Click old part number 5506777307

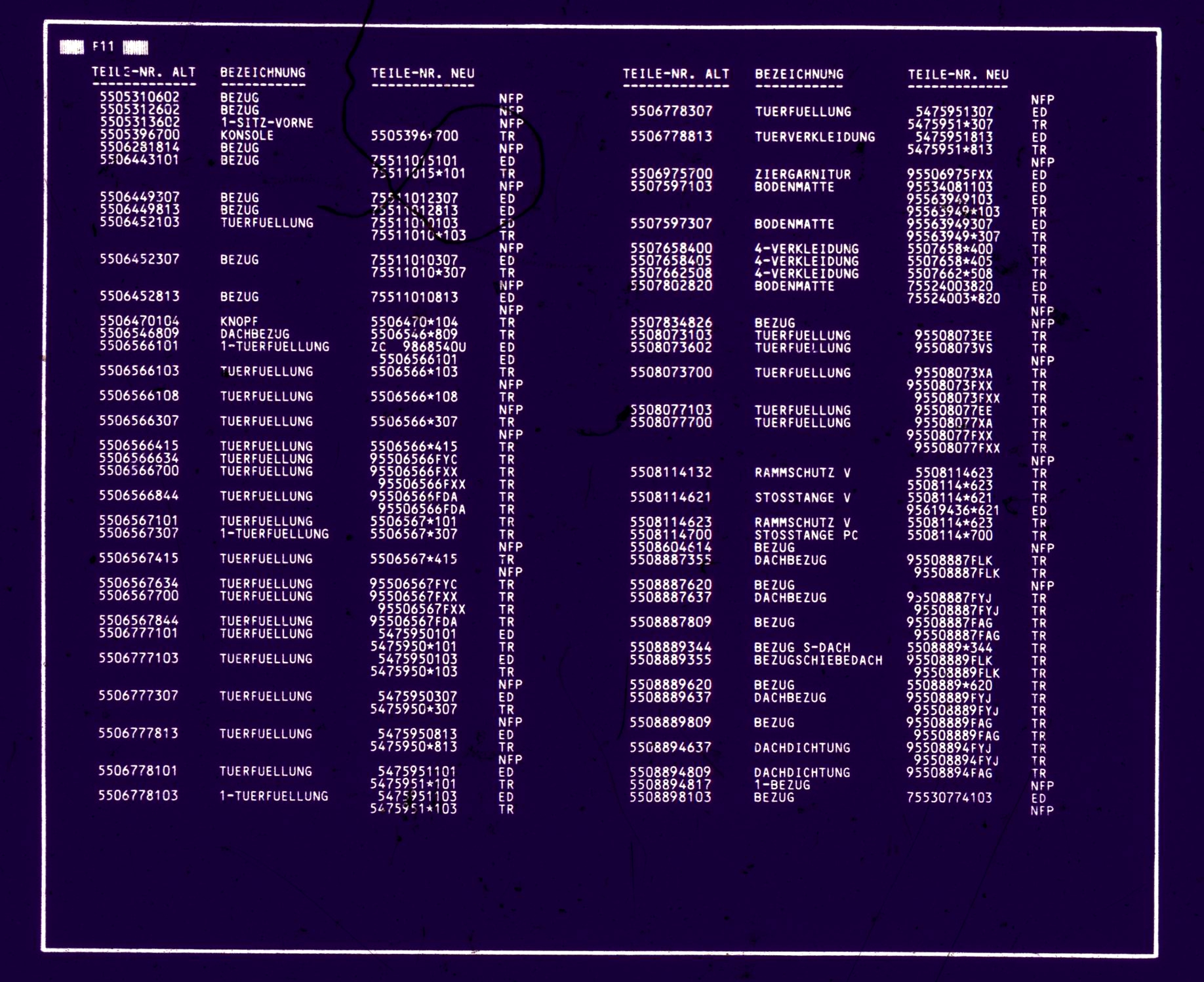[138, 695]
